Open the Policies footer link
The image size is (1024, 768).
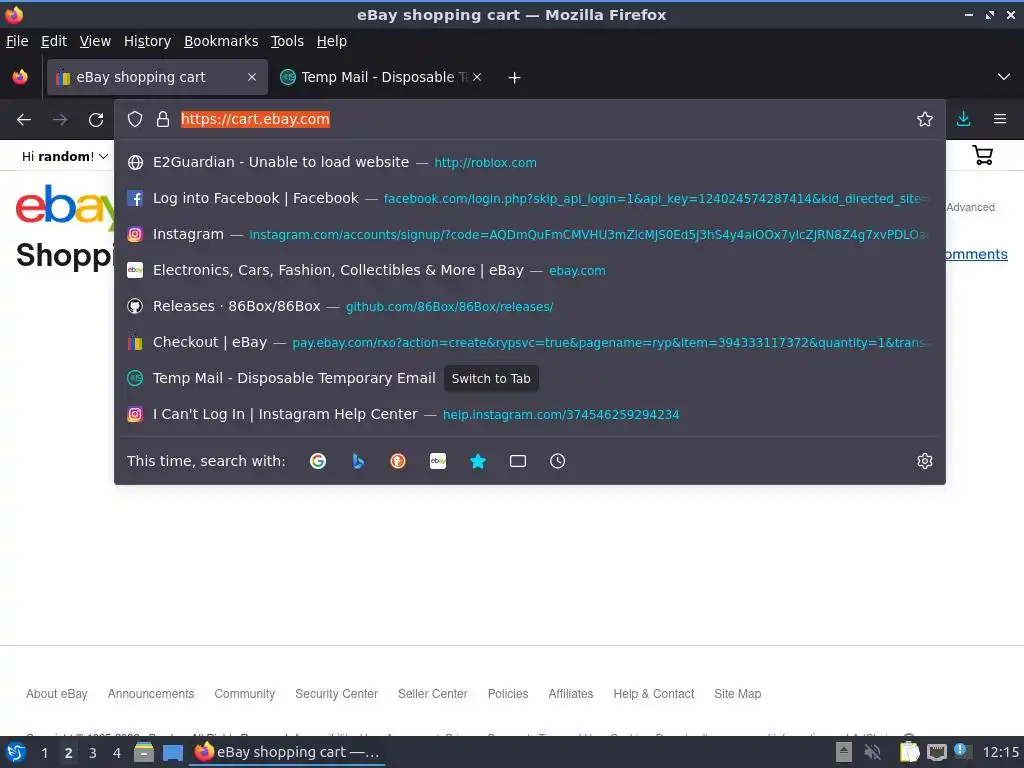508,694
